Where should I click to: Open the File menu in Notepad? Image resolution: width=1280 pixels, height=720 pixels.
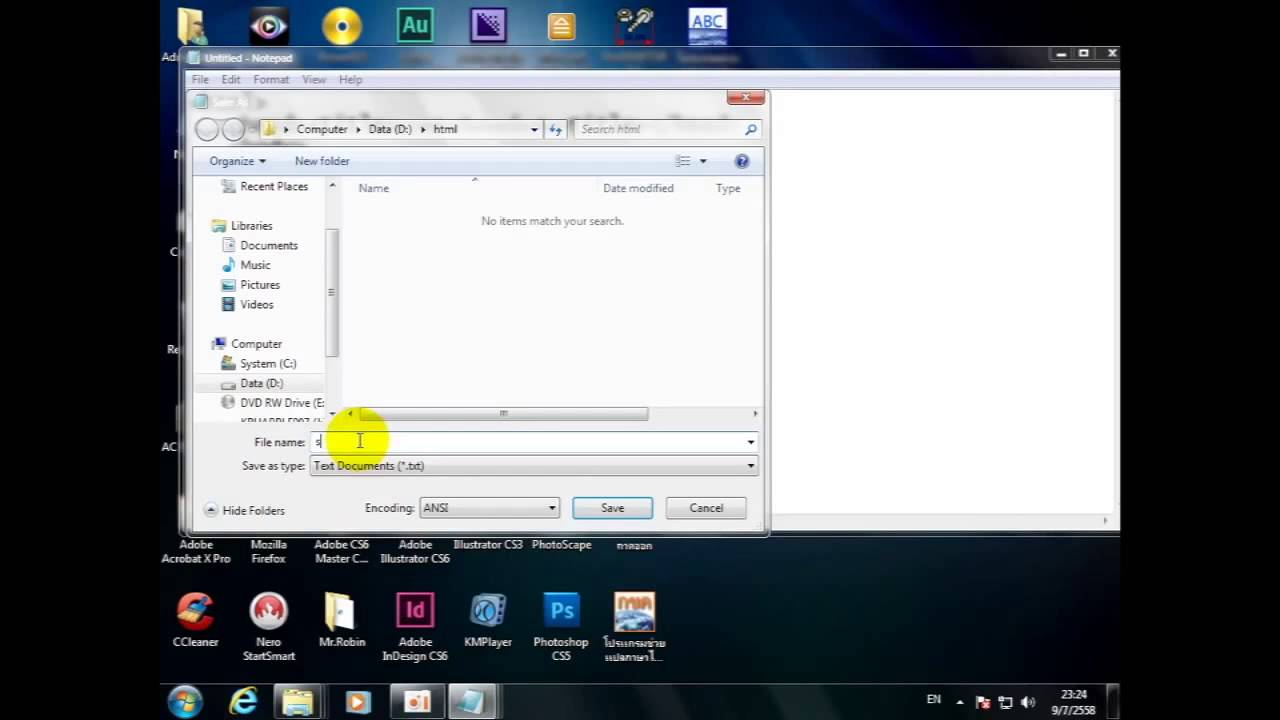(200, 79)
